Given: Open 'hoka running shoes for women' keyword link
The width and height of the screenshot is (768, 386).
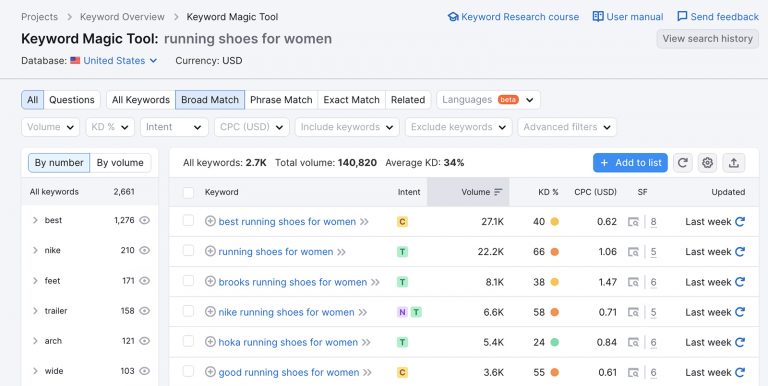Looking at the screenshot, I should (288, 342).
